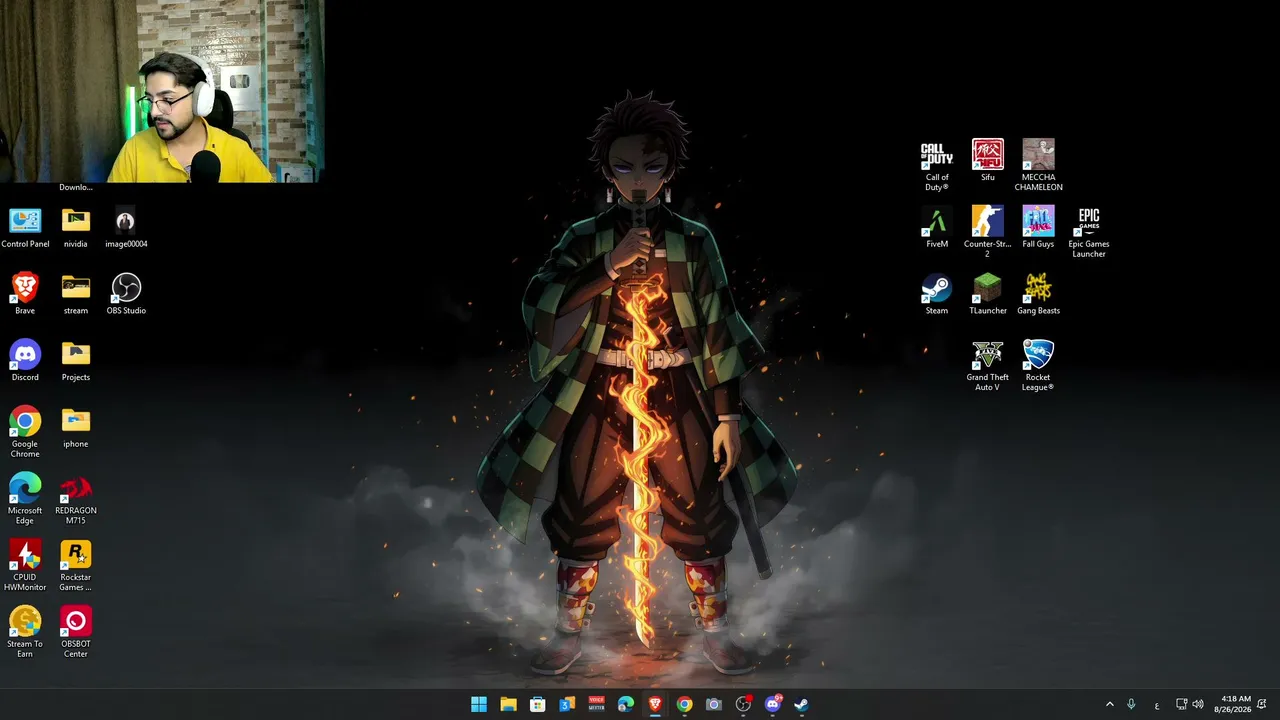Launch OBS Studio from the desktop

pos(126,295)
